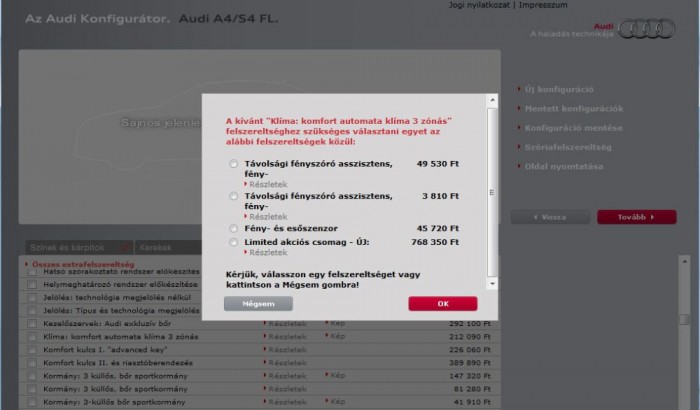Check Helymeghatározó rendszer előkészítése checkbox
The image size is (700, 410).
[x=32, y=284]
